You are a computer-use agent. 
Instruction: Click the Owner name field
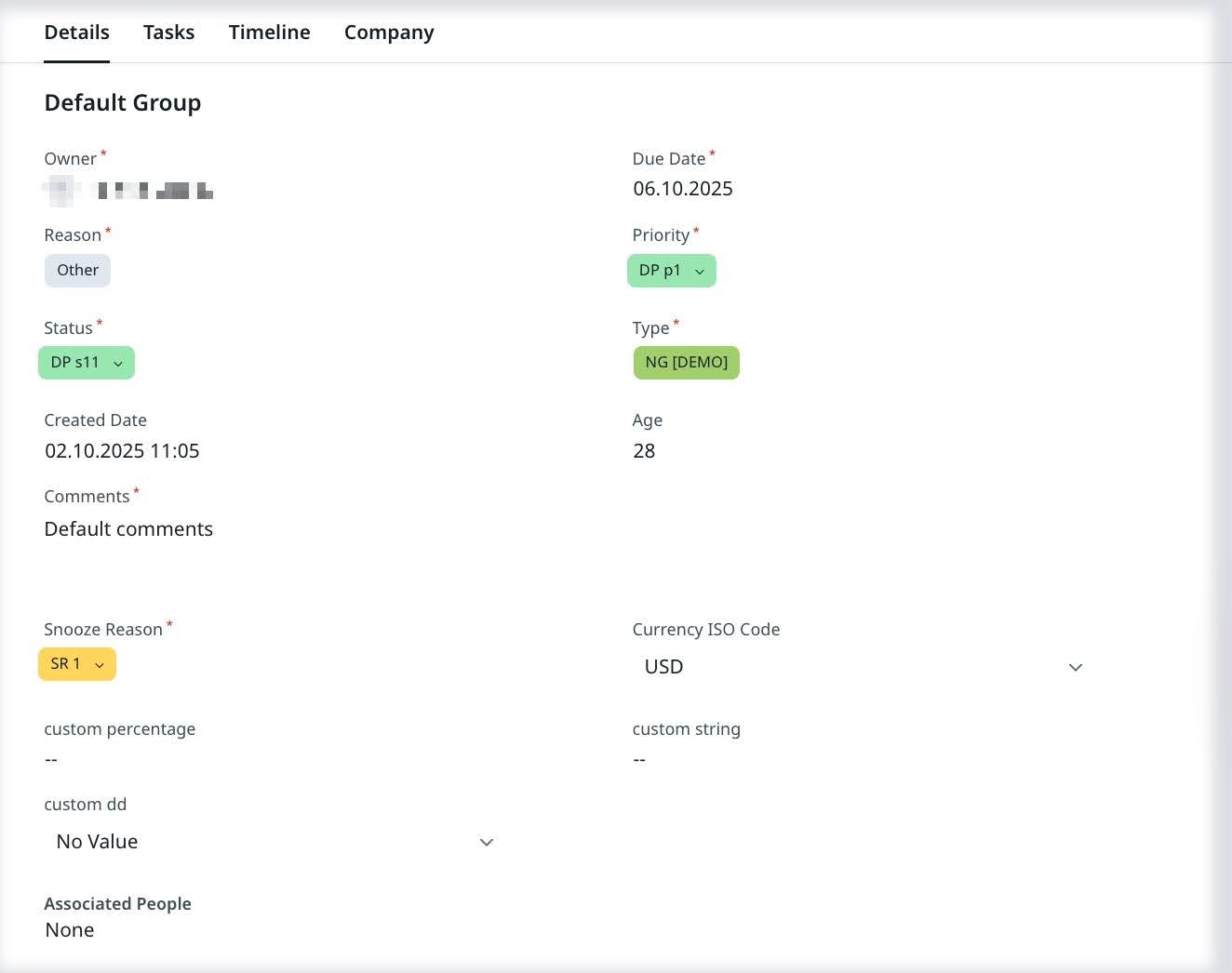(x=127, y=190)
